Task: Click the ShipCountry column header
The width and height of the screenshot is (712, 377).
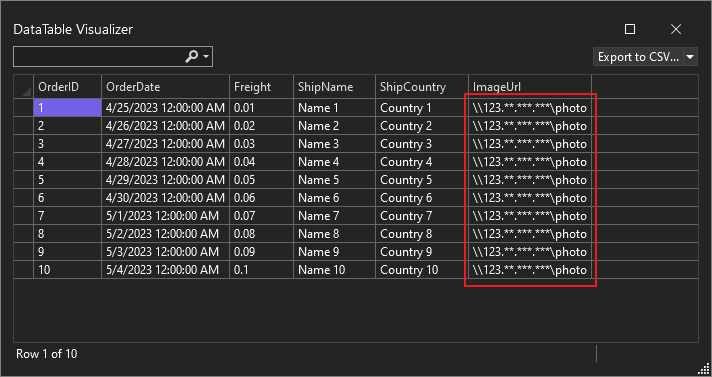Action: [422, 87]
